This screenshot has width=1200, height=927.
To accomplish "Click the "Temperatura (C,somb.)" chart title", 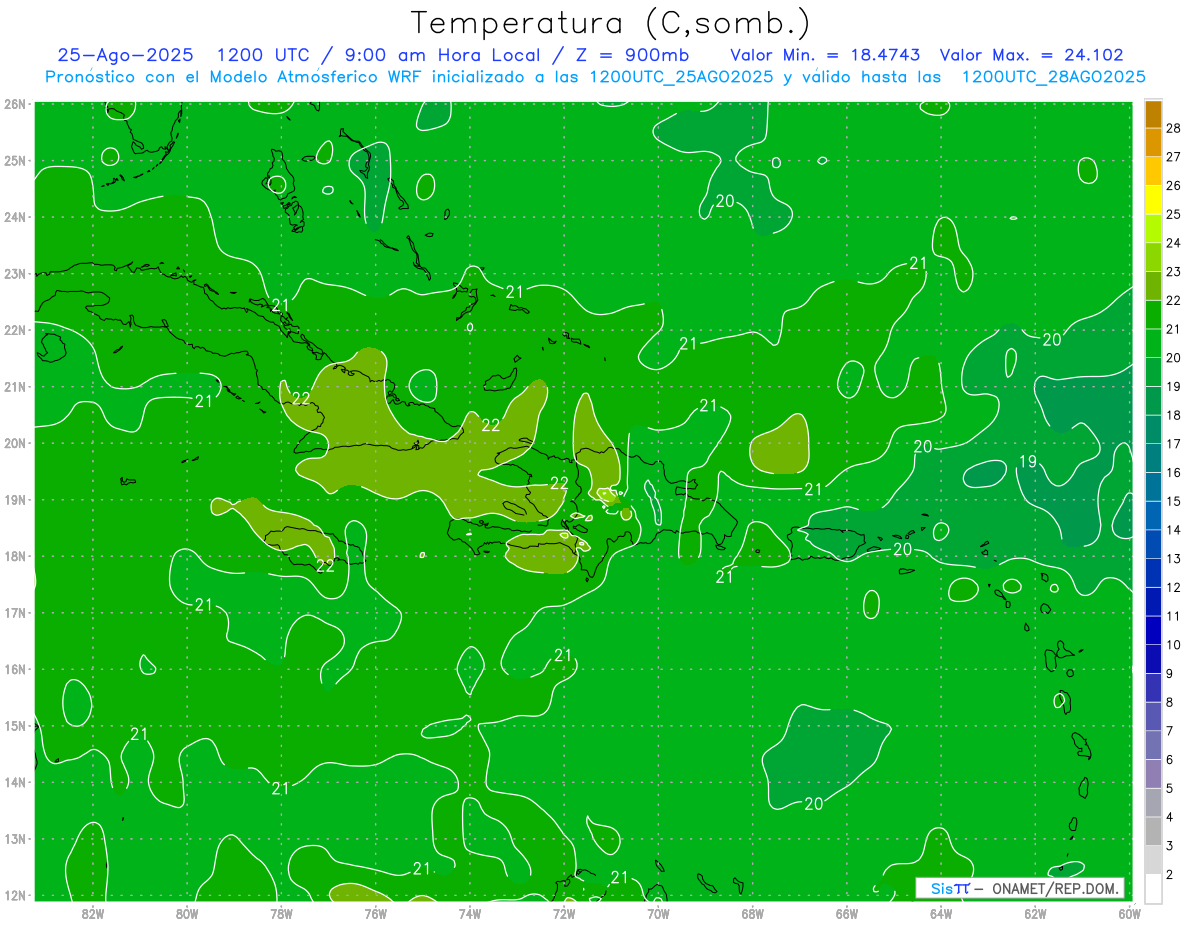I will [610, 23].
